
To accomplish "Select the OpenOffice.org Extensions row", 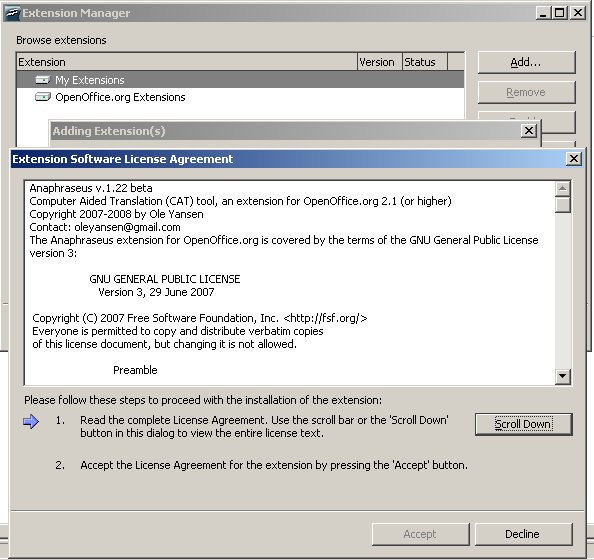I will (x=241, y=97).
